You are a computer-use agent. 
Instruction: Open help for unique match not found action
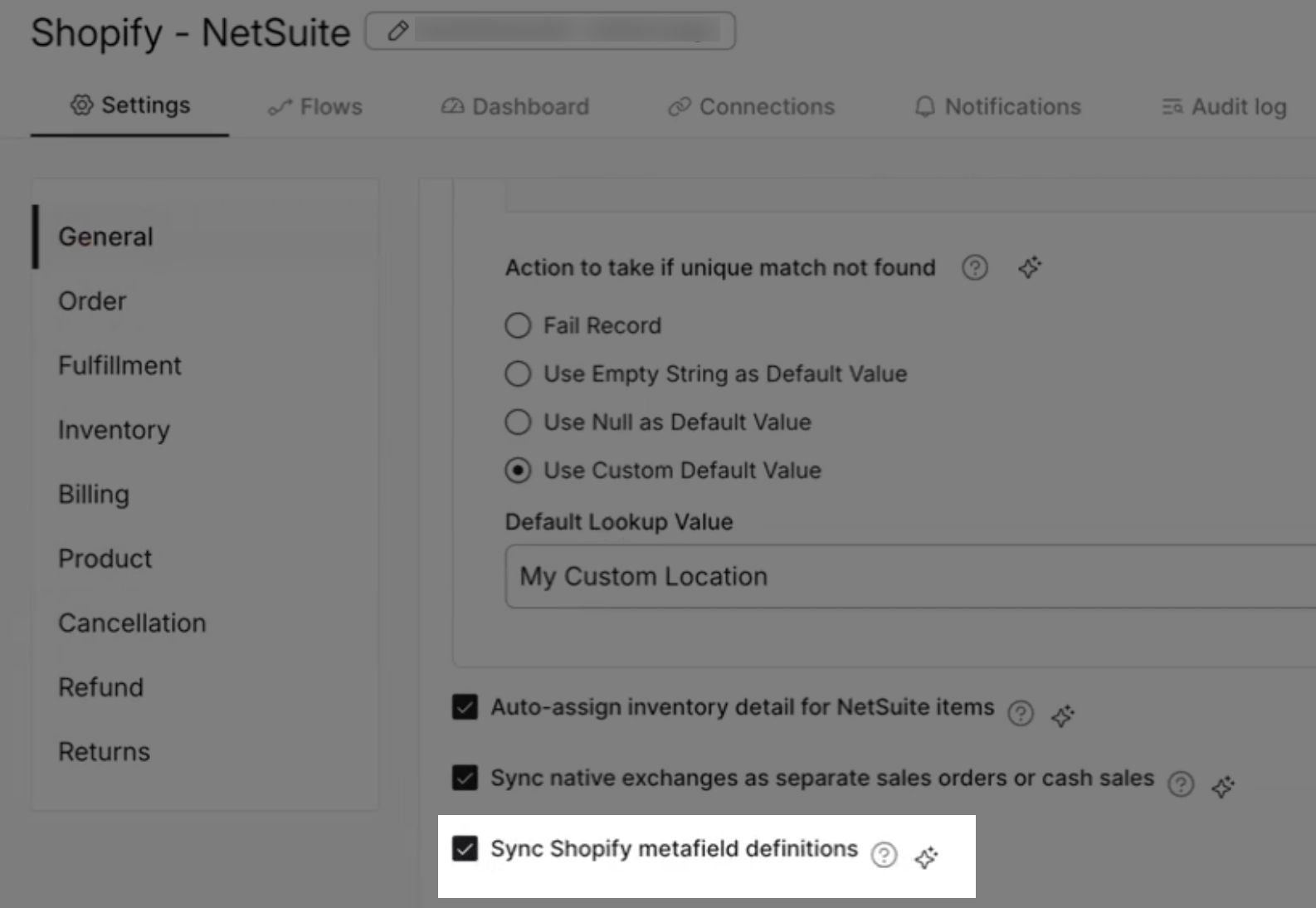point(975,267)
